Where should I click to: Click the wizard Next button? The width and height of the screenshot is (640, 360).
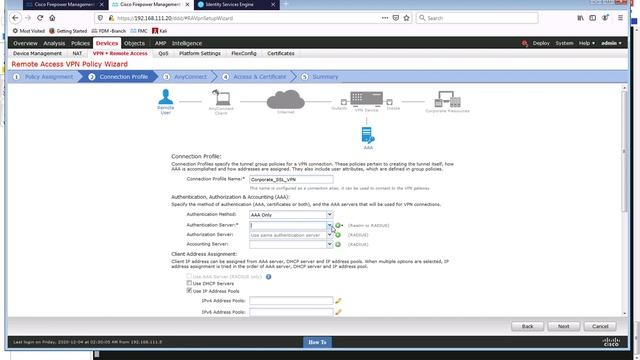click(563, 326)
